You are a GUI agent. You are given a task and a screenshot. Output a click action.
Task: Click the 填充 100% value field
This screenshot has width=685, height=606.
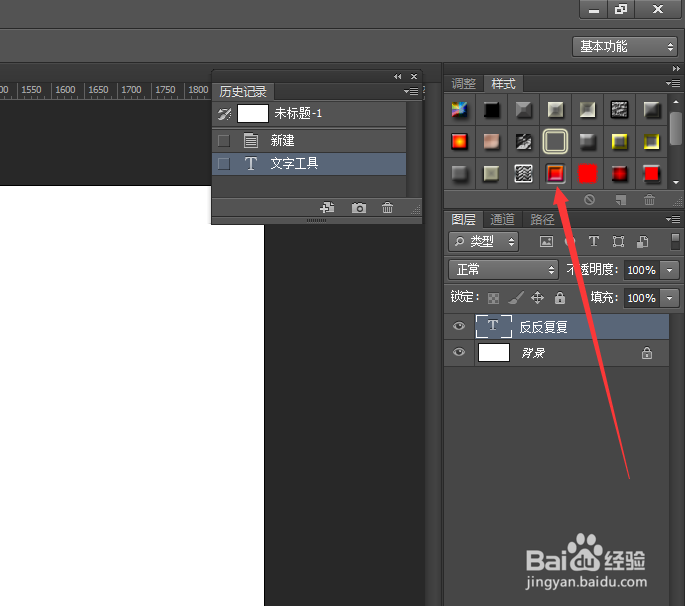point(641,298)
